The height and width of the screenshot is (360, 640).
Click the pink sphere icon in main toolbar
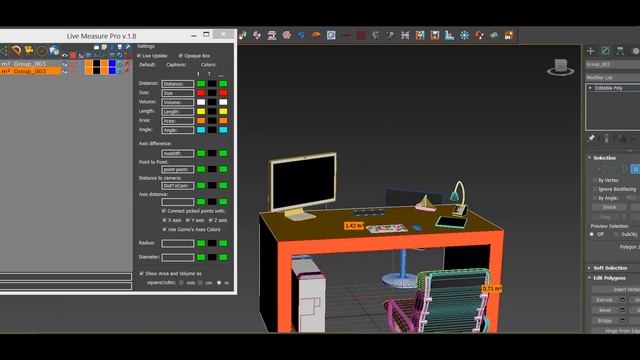[287, 36]
